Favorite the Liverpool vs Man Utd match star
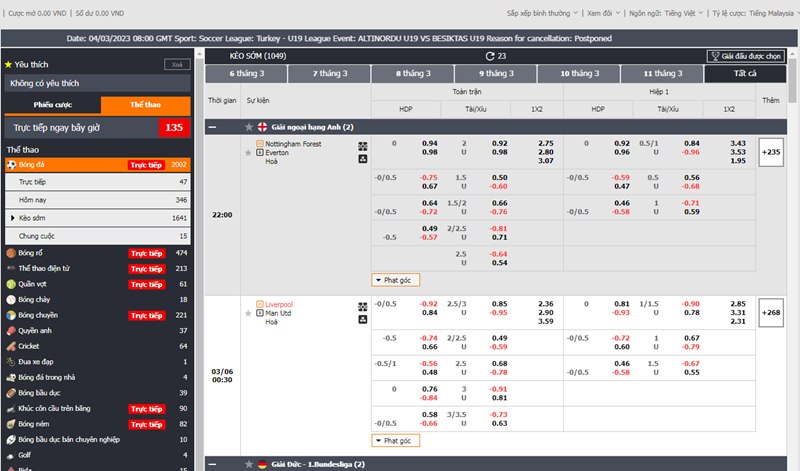 (x=248, y=313)
